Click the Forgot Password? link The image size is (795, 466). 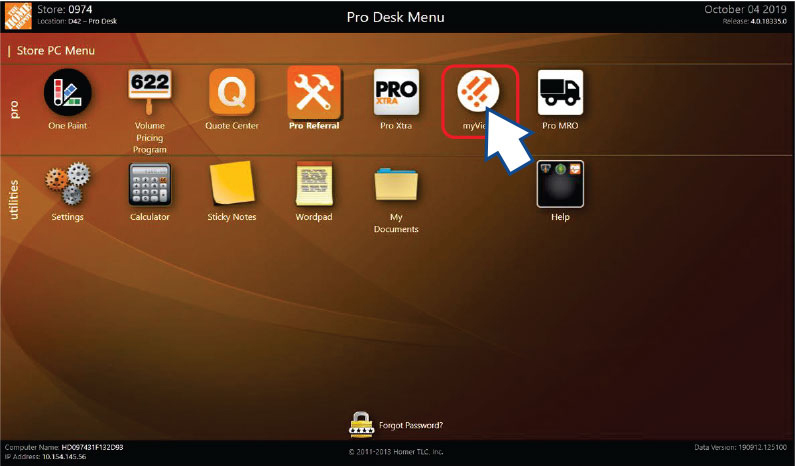point(411,425)
